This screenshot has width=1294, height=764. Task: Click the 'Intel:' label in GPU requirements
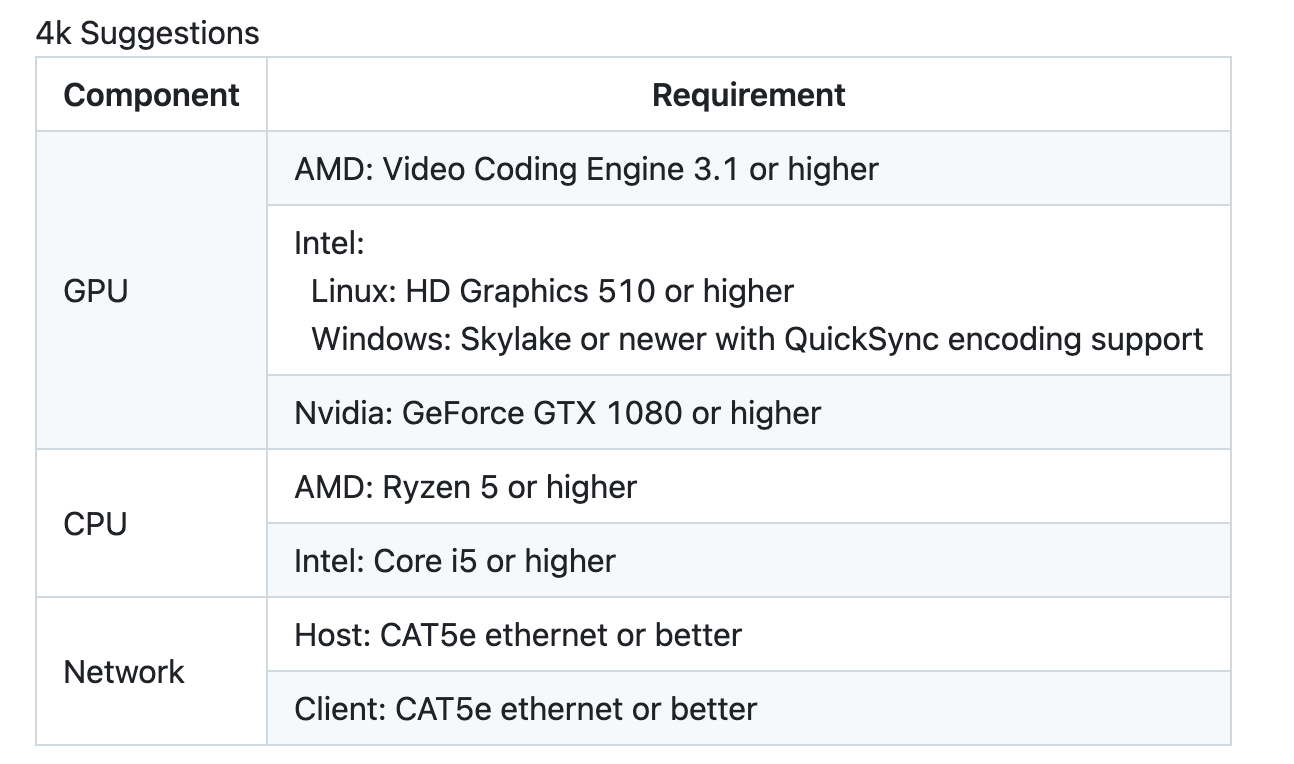coord(329,242)
